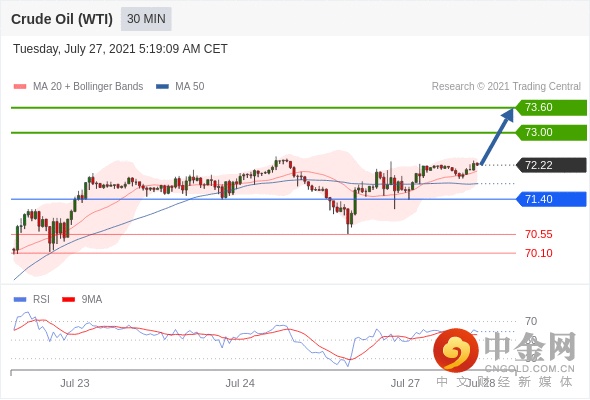Image resolution: width=590 pixels, height=400 pixels.
Task: Click the 70.55 support level label
Action: pos(539,234)
